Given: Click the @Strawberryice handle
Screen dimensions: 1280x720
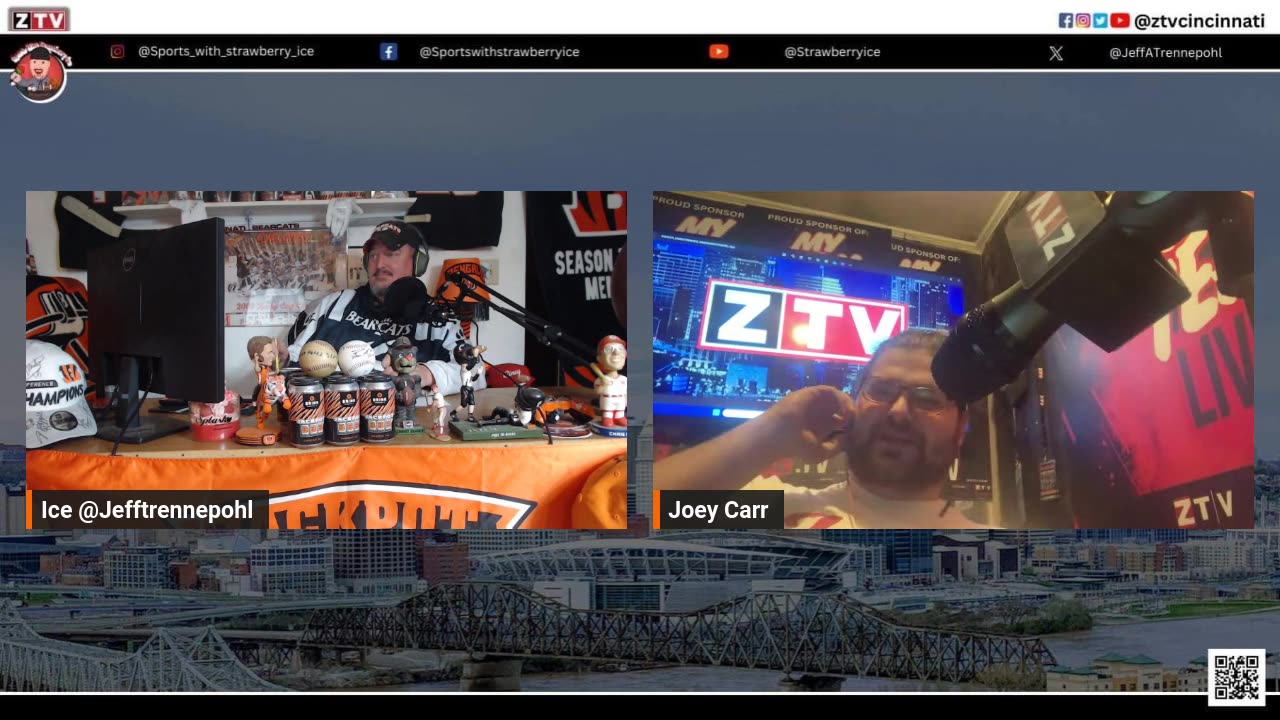Looking at the screenshot, I should coord(832,52).
